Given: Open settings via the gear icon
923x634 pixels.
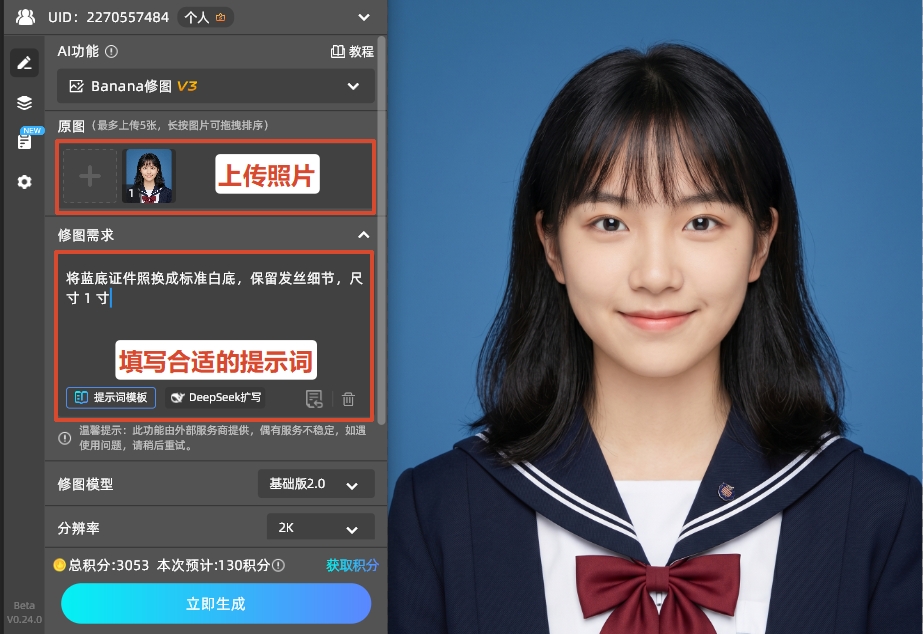Looking at the screenshot, I should tap(24, 182).
